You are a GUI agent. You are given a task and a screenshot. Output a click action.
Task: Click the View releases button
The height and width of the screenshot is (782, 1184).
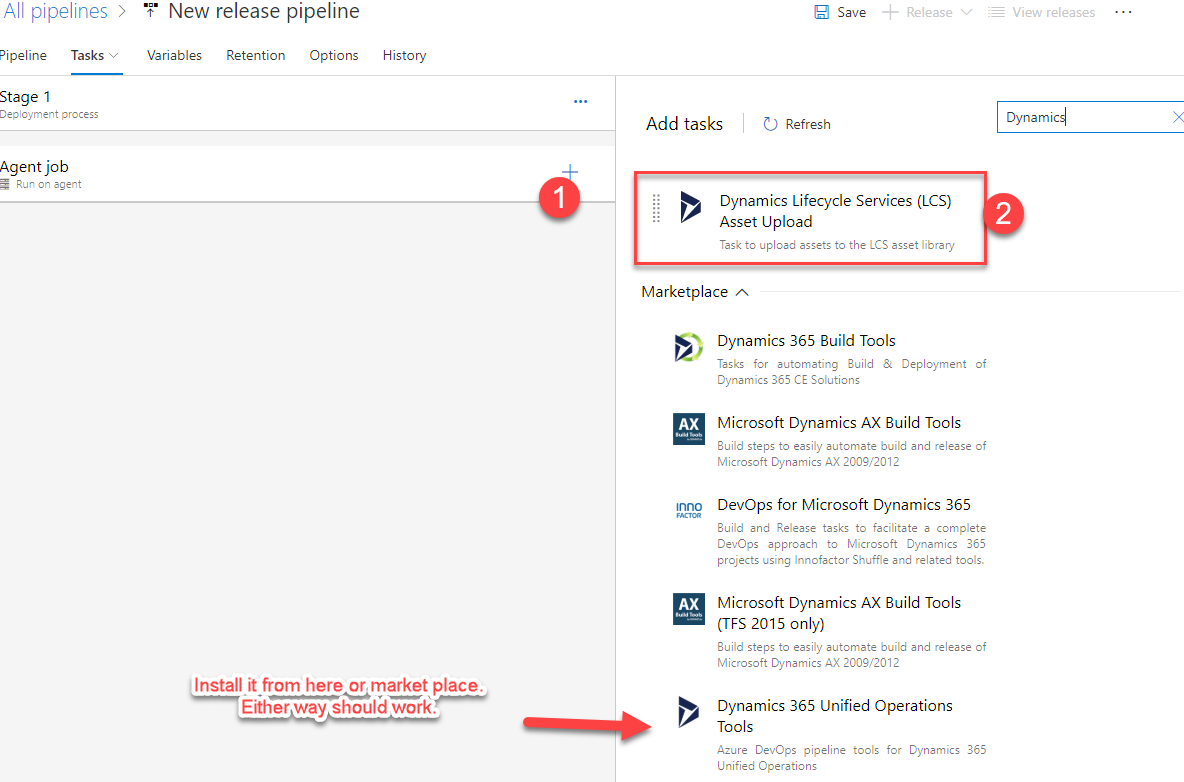click(x=1042, y=12)
